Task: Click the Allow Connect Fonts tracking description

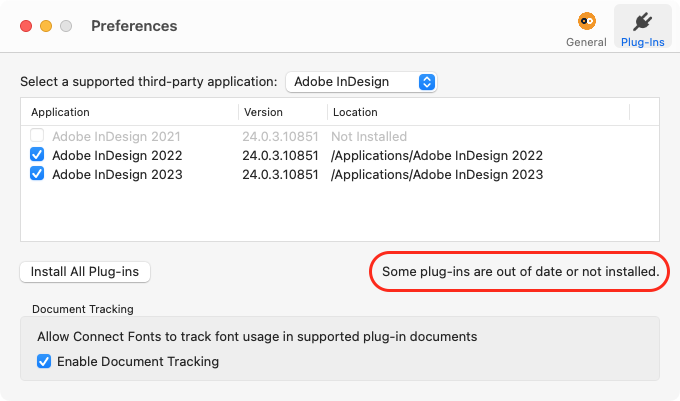Action: click(x=257, y=337)
